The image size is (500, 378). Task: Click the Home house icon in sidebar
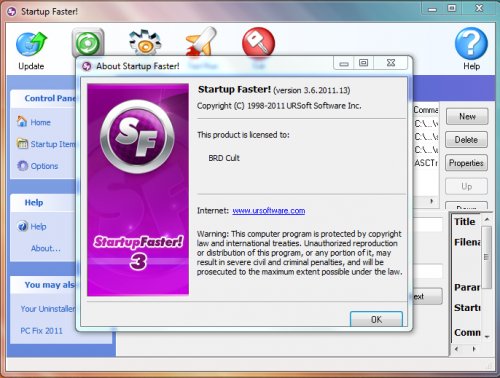pyautogui.click(x=22, y=121)
